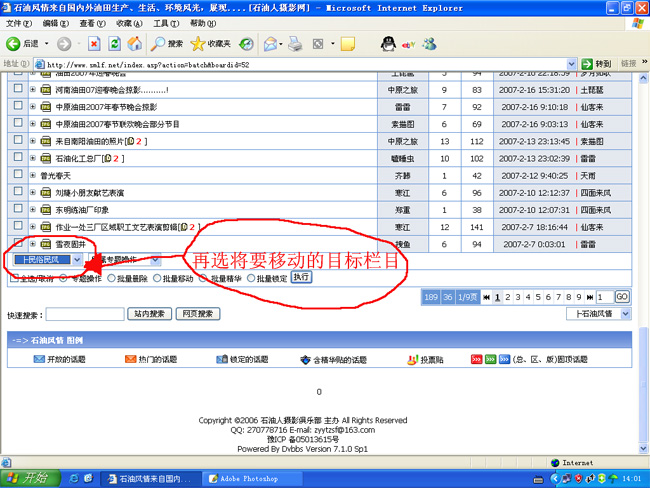Open the History clock icon
Image resolution: width=650 pixels, height=488 pixels.
click(x=246, y=44)
